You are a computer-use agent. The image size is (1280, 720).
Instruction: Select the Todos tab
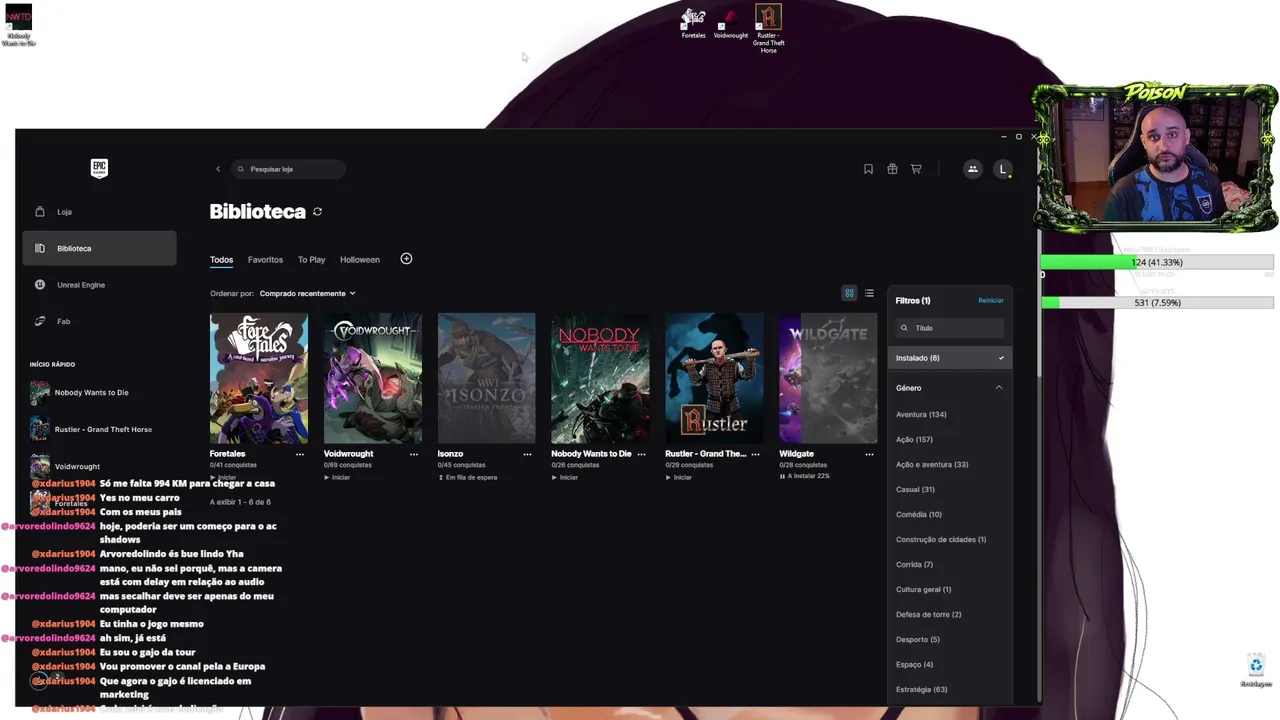tap(221, 260)
